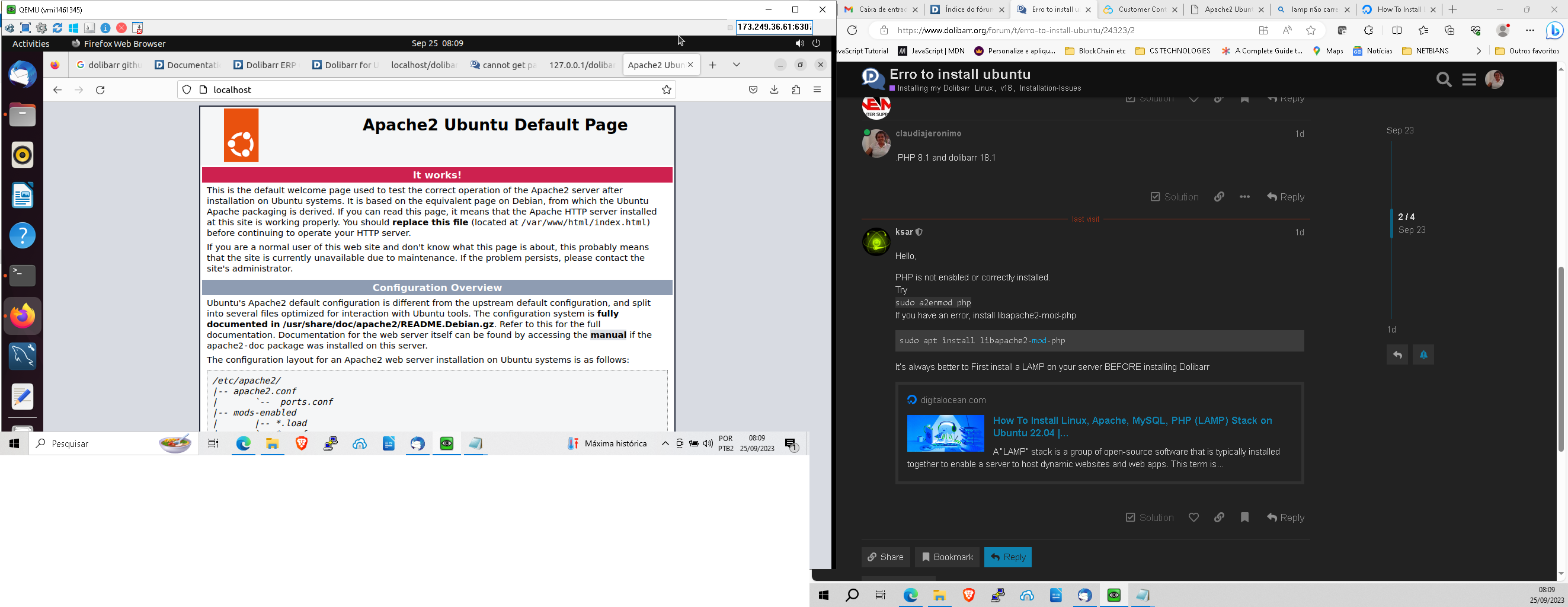Screen dimensions: 1568x607
Task: Open Rhythmbox from the Ubuntu dock
Action: (x=23, y=155)
